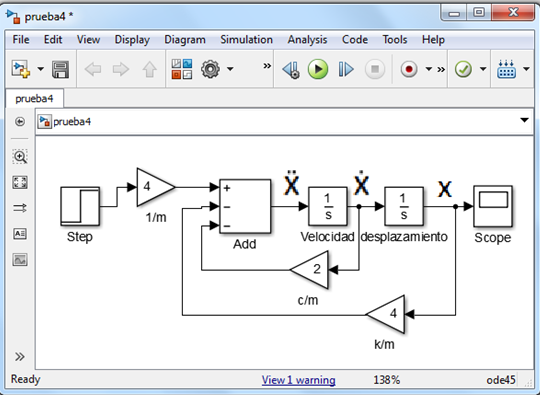The width and height of the screenshot is (540, 395).
Task: Open the Model Advisor dropdown arrow
Action: (483, 69)
